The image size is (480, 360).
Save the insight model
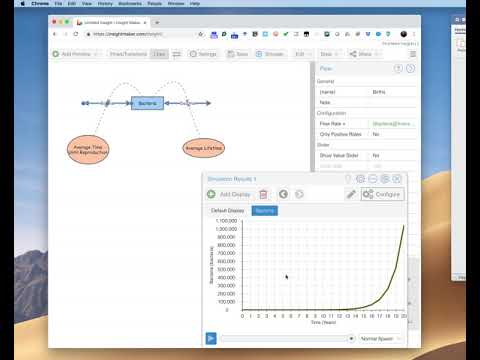tap(238, 54)
